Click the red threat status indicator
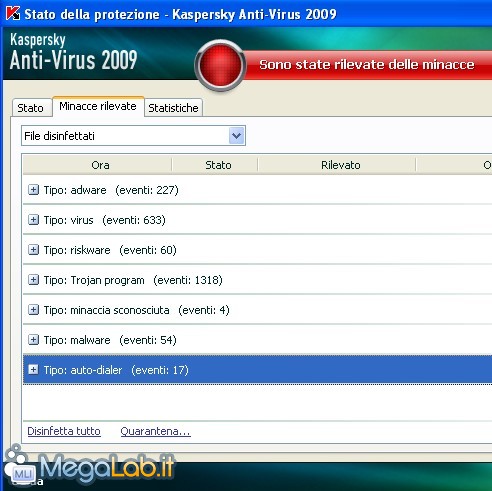The image size is (492, 491). pos(220,65)
